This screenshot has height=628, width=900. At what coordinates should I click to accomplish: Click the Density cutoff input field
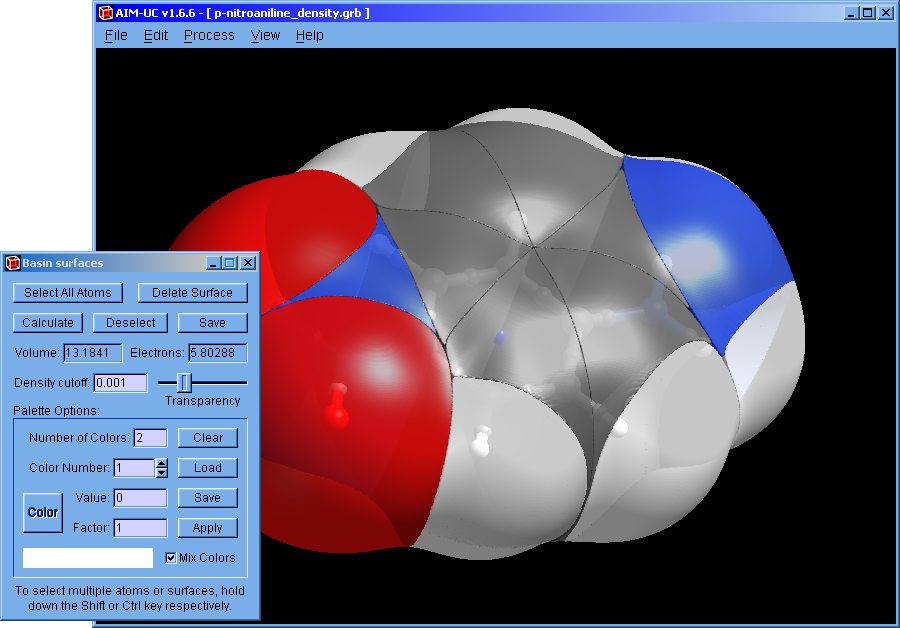point(120,383)
